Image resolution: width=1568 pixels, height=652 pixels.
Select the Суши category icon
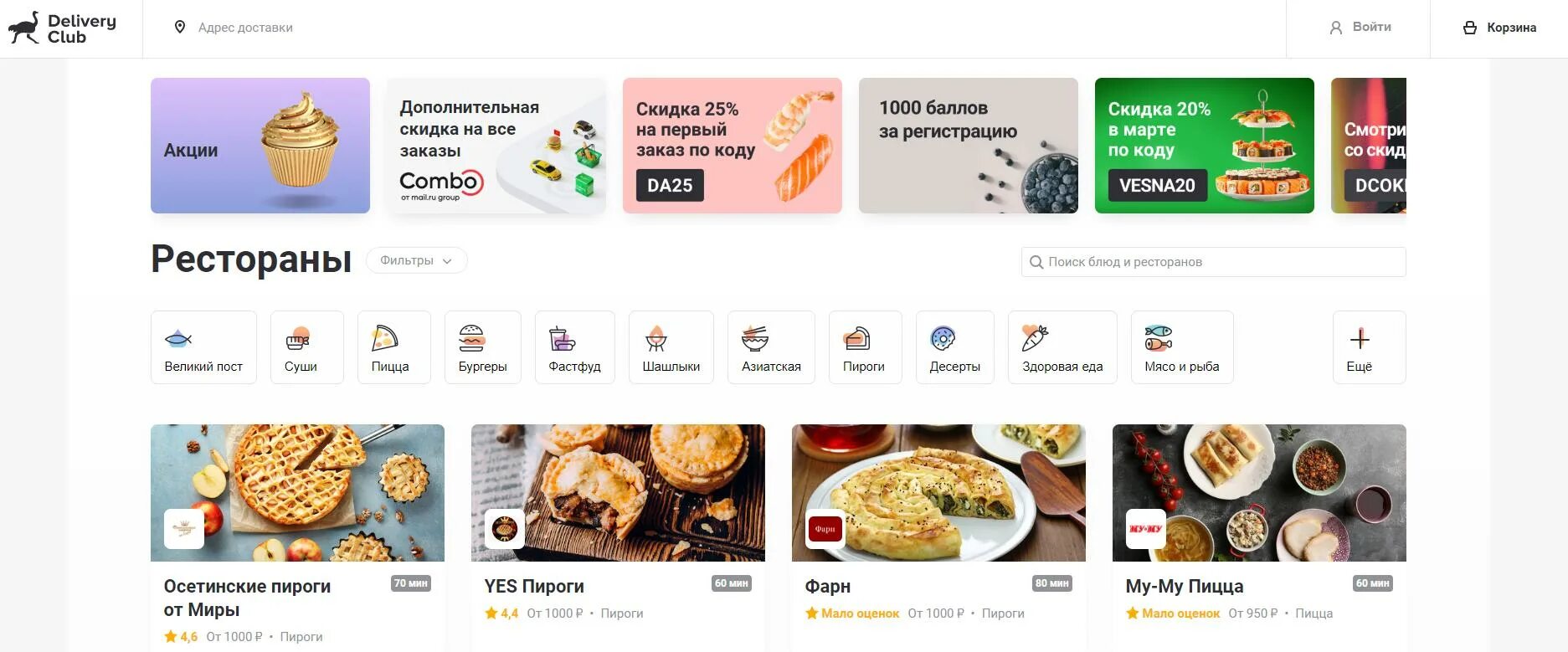coord(298,338)
